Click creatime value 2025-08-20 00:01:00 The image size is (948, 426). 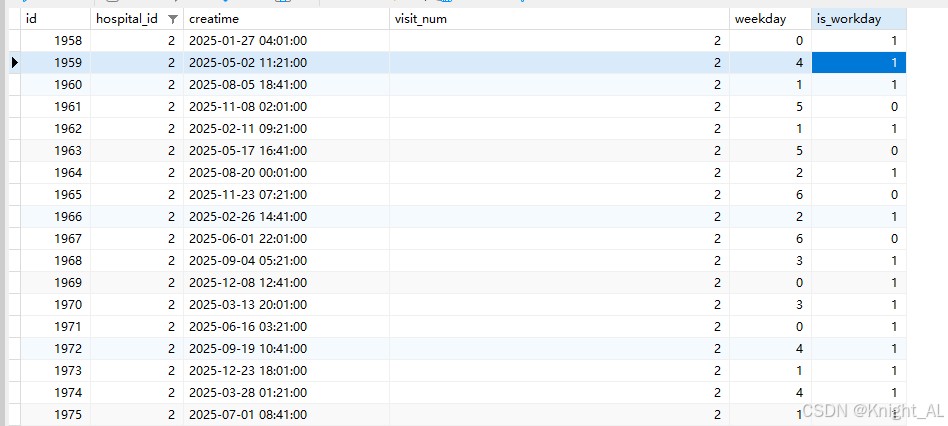248,173
